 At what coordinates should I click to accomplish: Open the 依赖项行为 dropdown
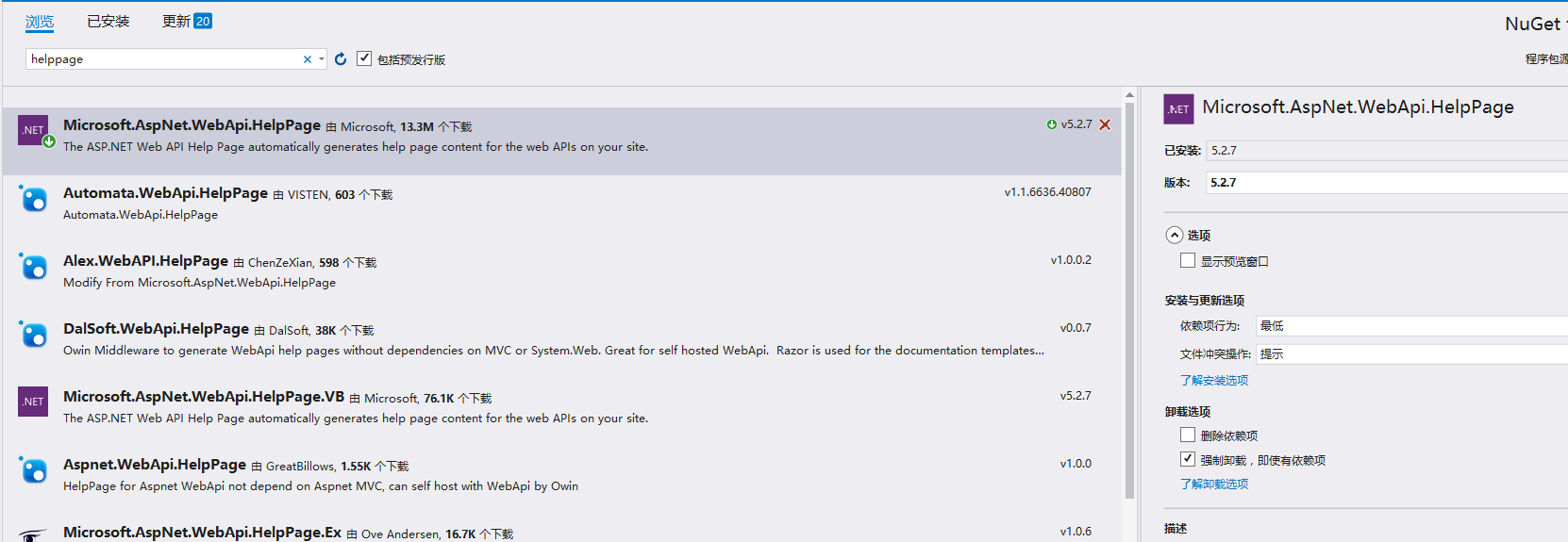pos(1411,326)
